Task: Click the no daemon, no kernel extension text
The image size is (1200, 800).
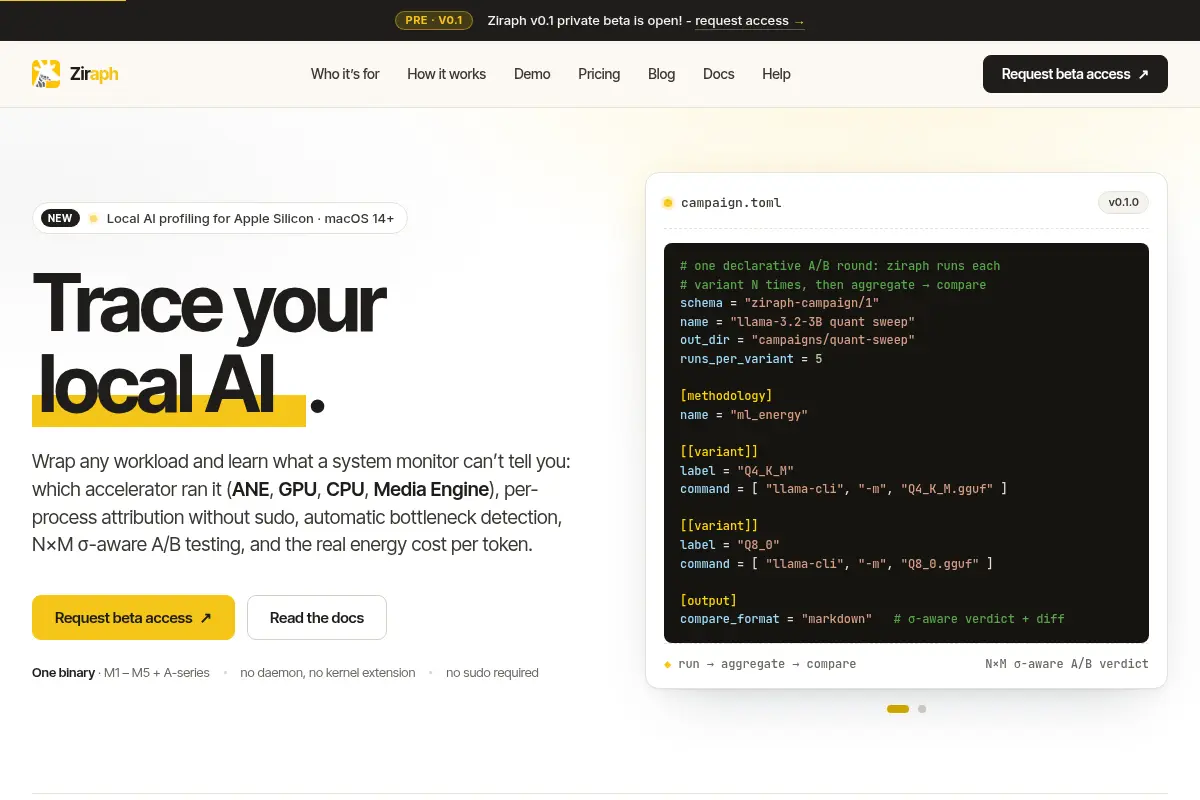Action: click(327, 673)
